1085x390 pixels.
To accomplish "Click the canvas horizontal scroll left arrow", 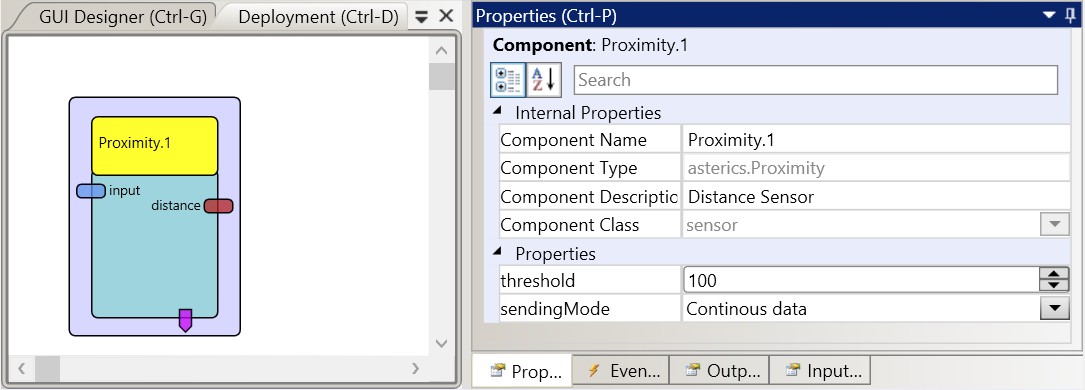I will click(22, 369).
